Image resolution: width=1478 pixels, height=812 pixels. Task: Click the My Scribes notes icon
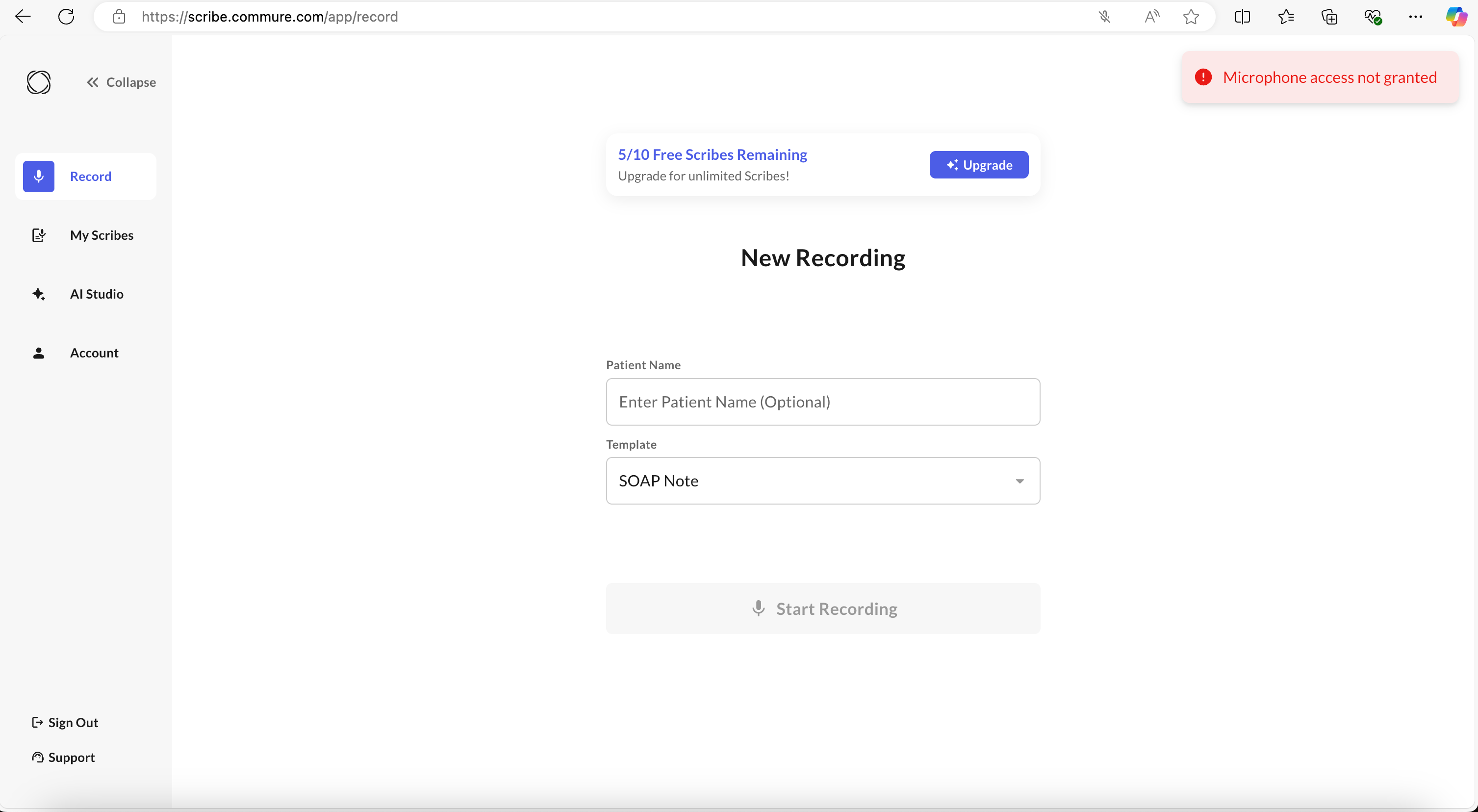38,235
